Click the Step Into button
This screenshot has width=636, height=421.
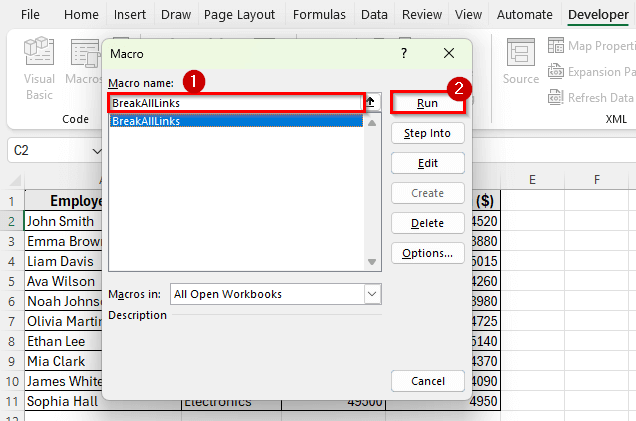pyautogui.click(x=428, y=133)
